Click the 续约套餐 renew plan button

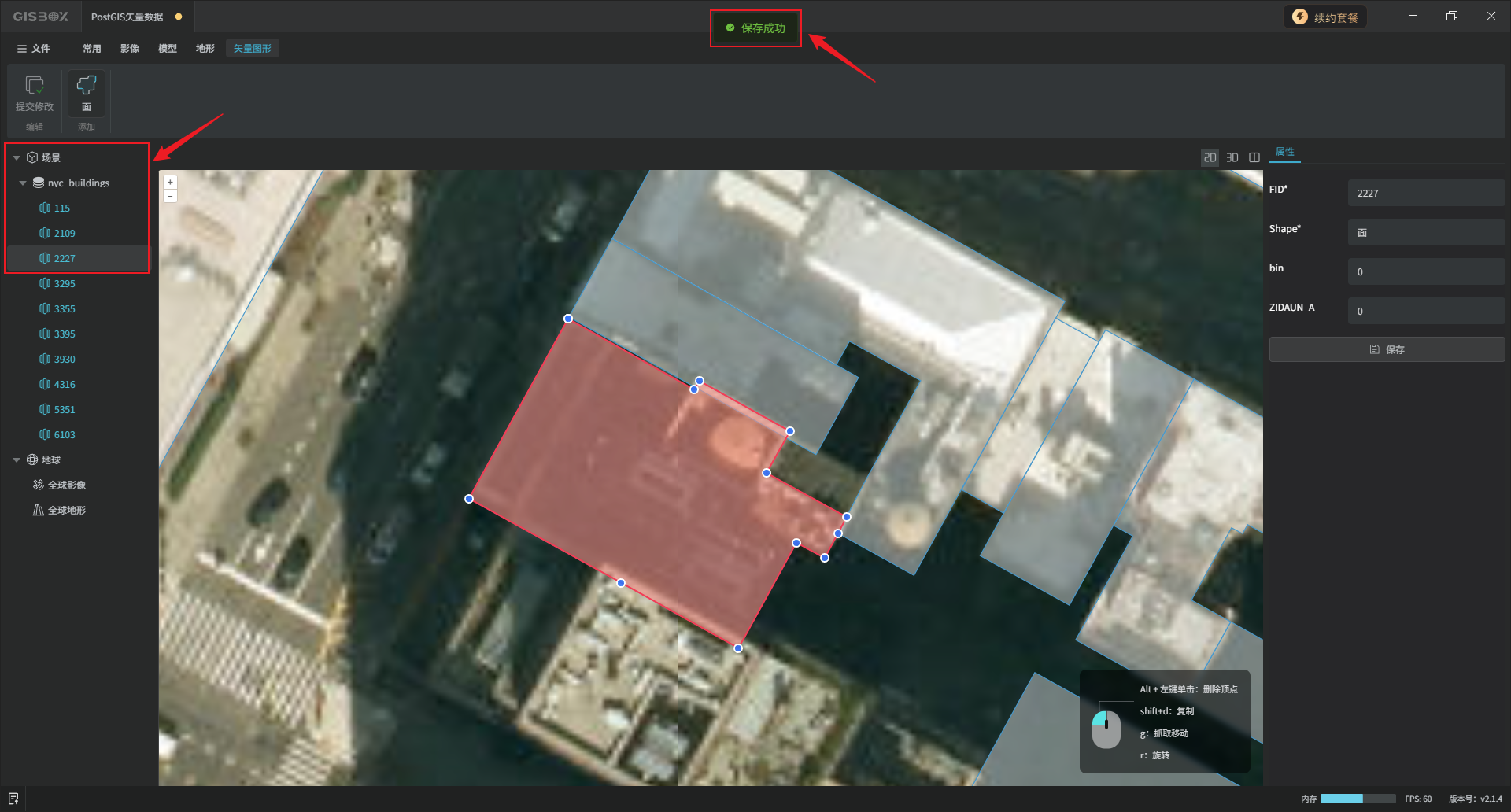pyautogui.click(x=1325, y=17)
